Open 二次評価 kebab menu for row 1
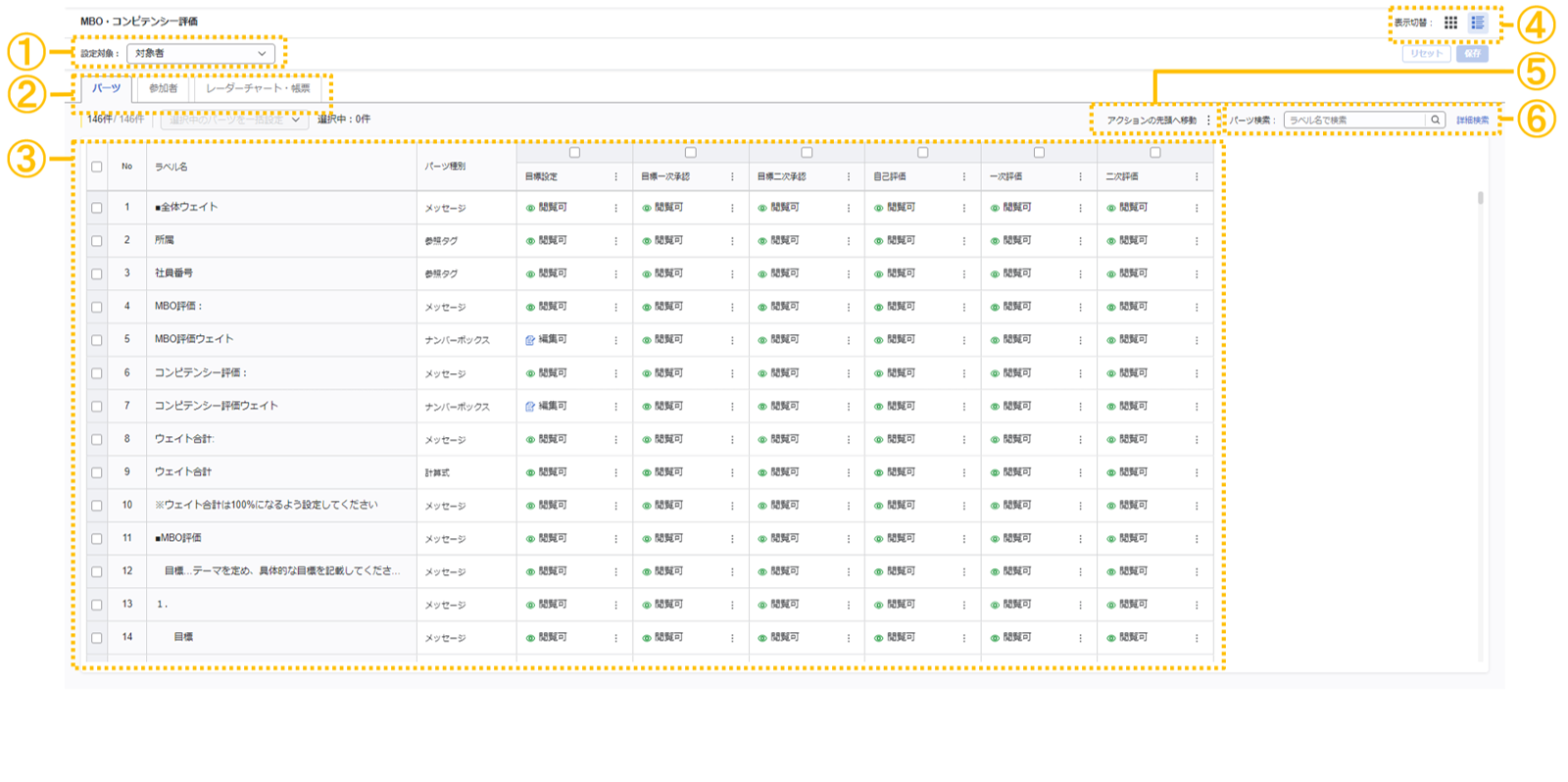Screen dimensions: 1568x782 pos(1196,208)
